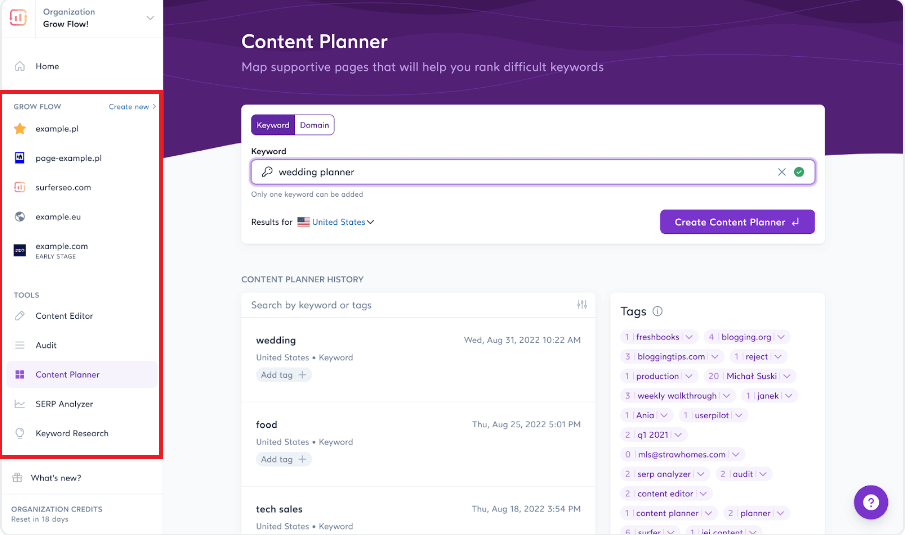
Task: Click the search by keyword or tags field
Action: point(410,305)
